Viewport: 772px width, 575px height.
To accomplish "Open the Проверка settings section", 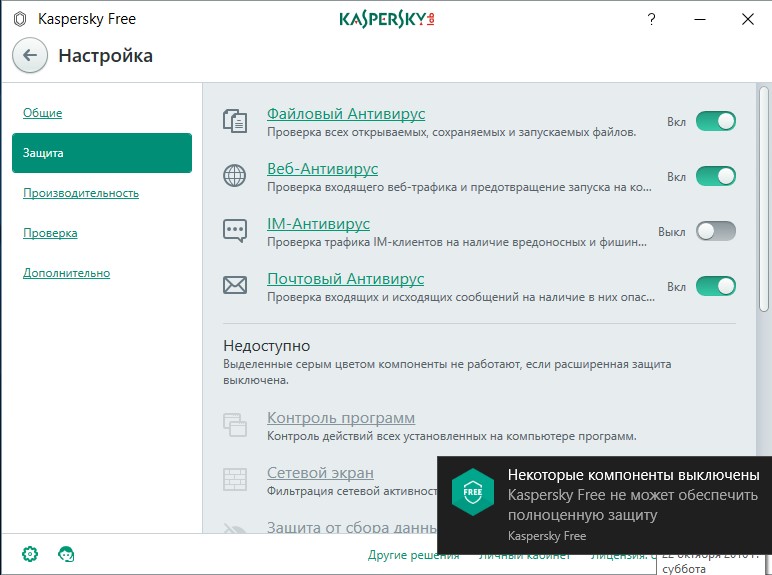I will (50, 233).
